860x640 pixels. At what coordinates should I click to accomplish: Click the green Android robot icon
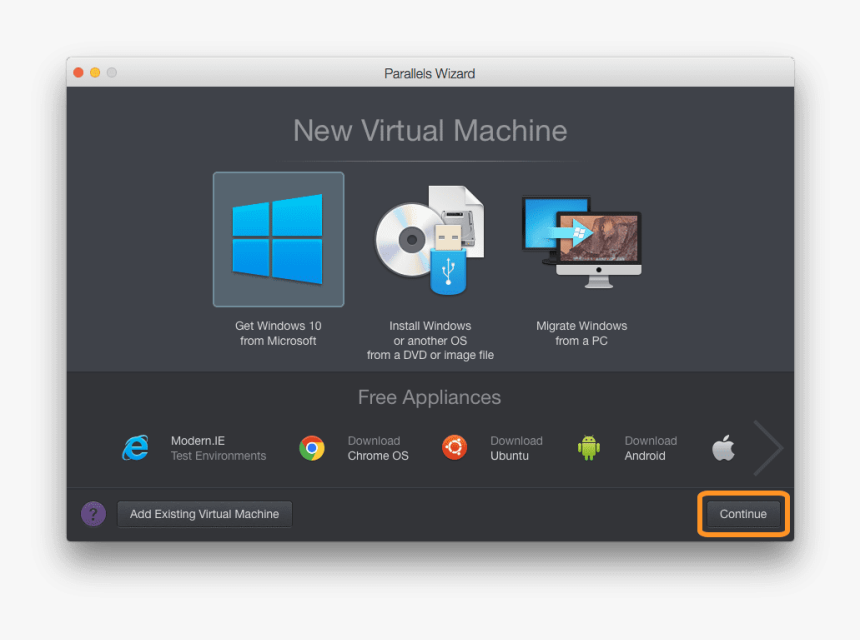(589, 447)
